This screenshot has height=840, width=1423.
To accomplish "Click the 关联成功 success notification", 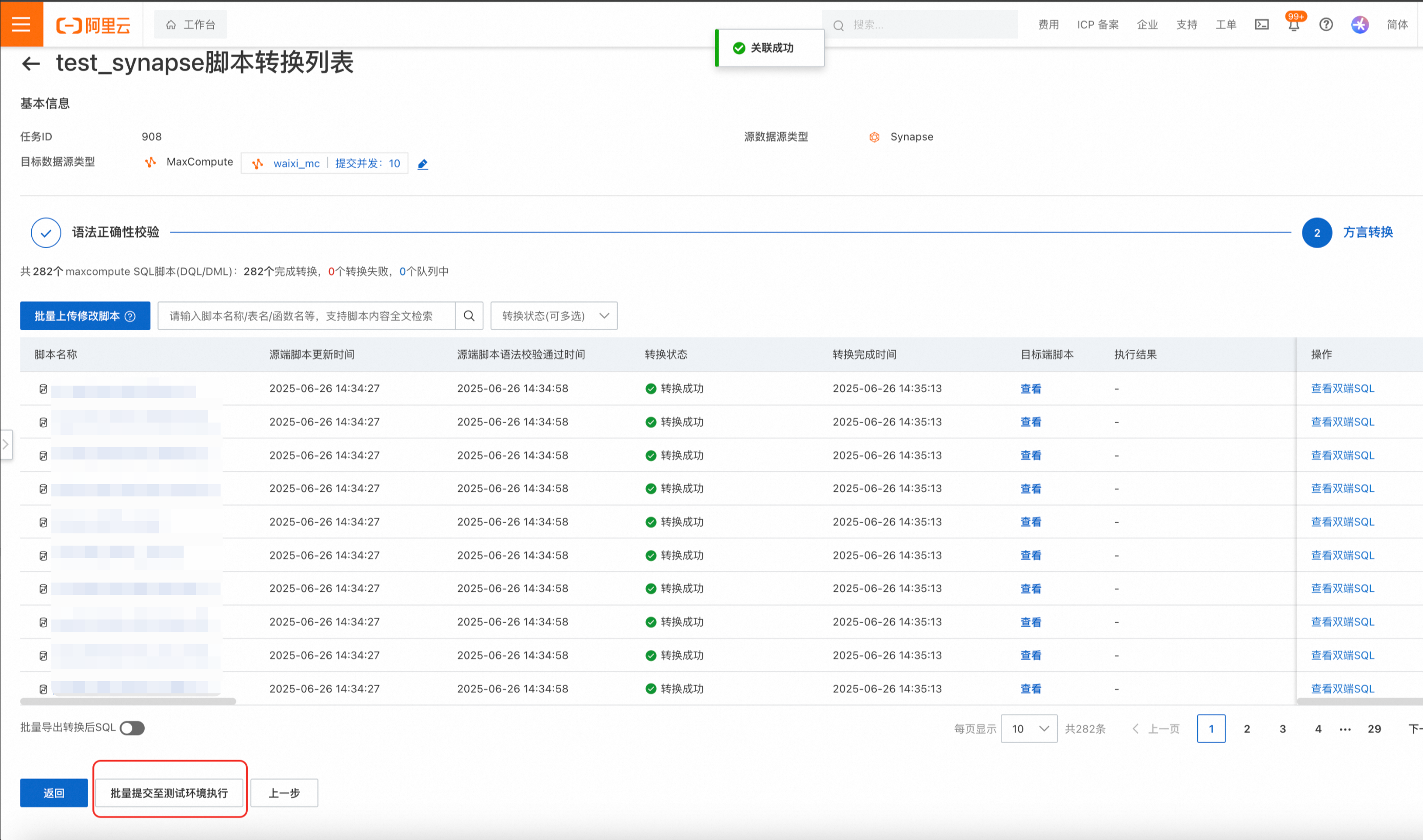I will click(x=770, y=48).
